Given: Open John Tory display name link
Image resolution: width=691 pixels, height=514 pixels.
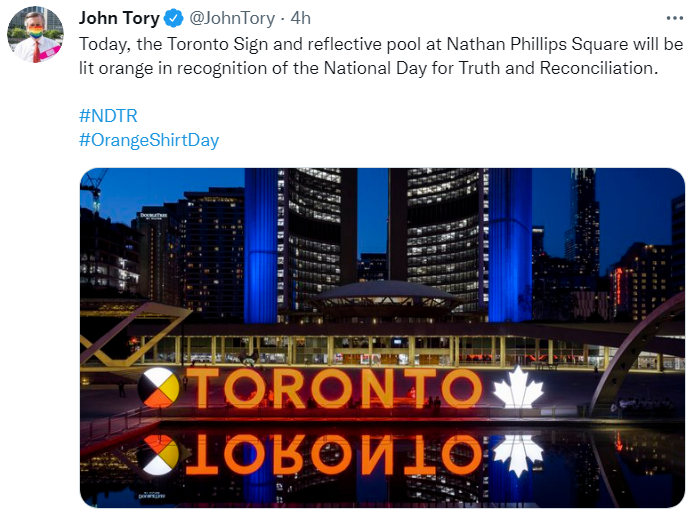Looking at the screenshot, I should pos(119,19).
